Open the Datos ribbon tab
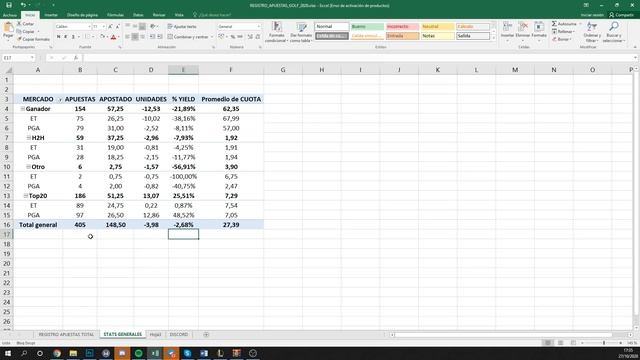 [138, 15]
